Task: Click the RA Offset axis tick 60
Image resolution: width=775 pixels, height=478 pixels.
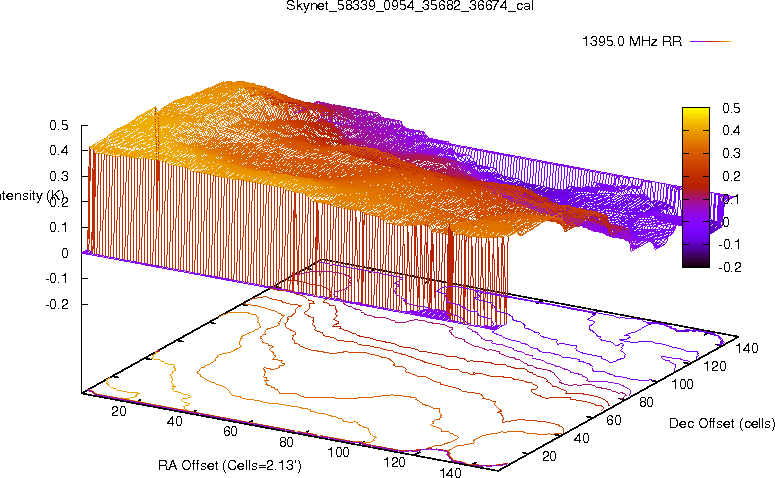Action: coord(230,432)
